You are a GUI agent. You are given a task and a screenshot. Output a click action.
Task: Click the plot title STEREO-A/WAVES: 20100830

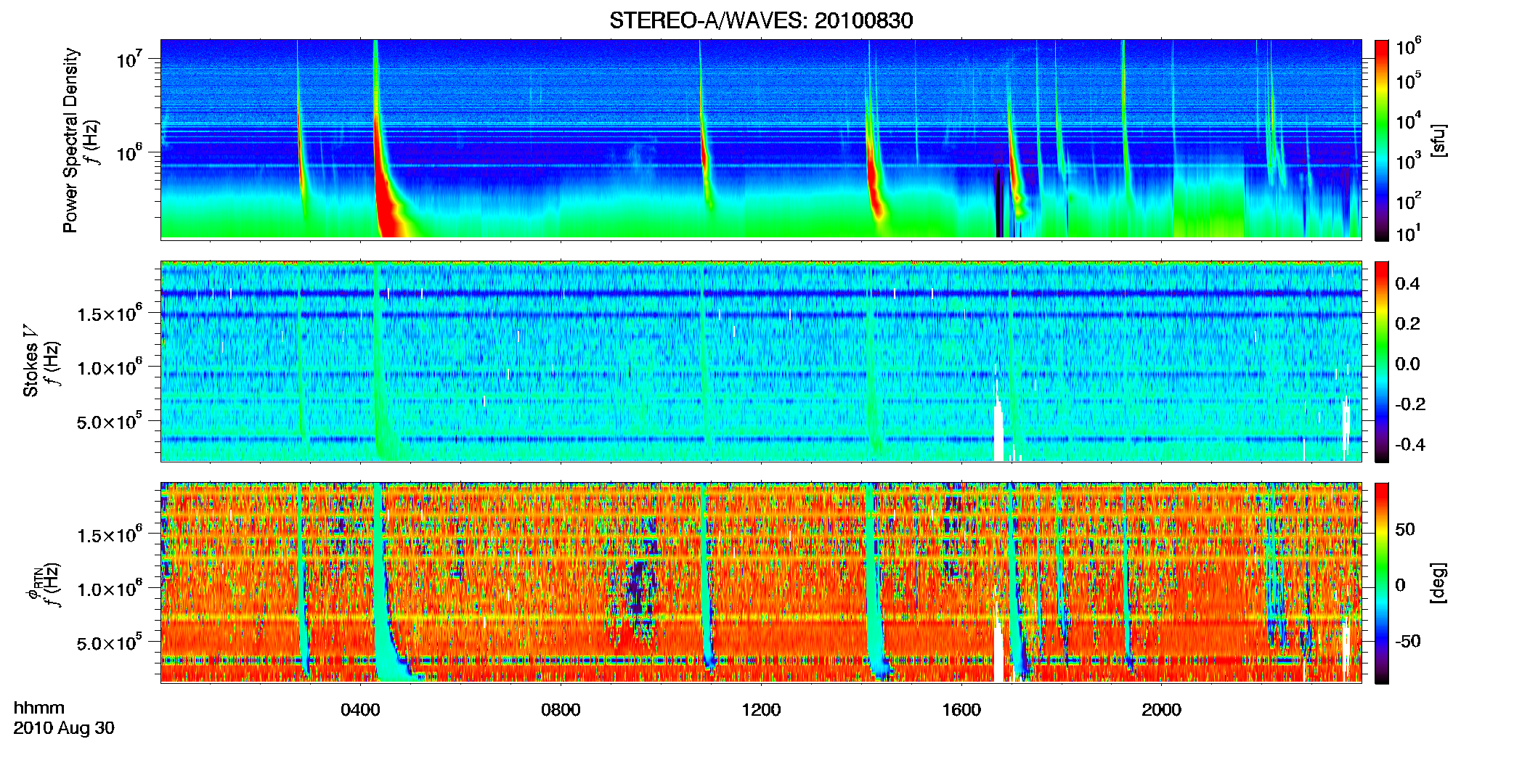pos(761,20)
